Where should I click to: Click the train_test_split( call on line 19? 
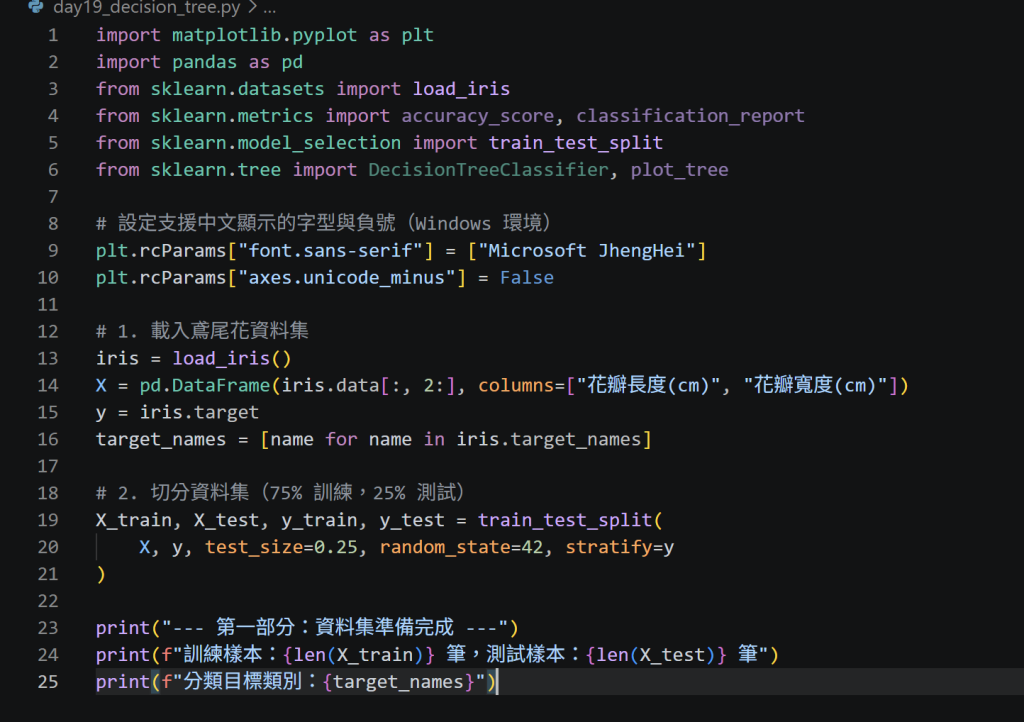(570, 520)
